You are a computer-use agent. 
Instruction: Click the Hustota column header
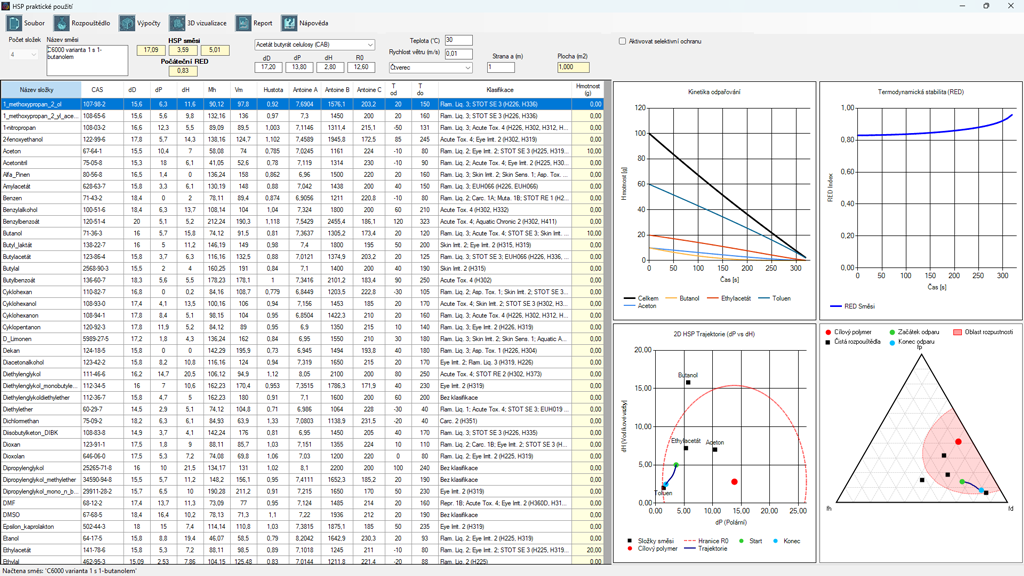(273, 90)
